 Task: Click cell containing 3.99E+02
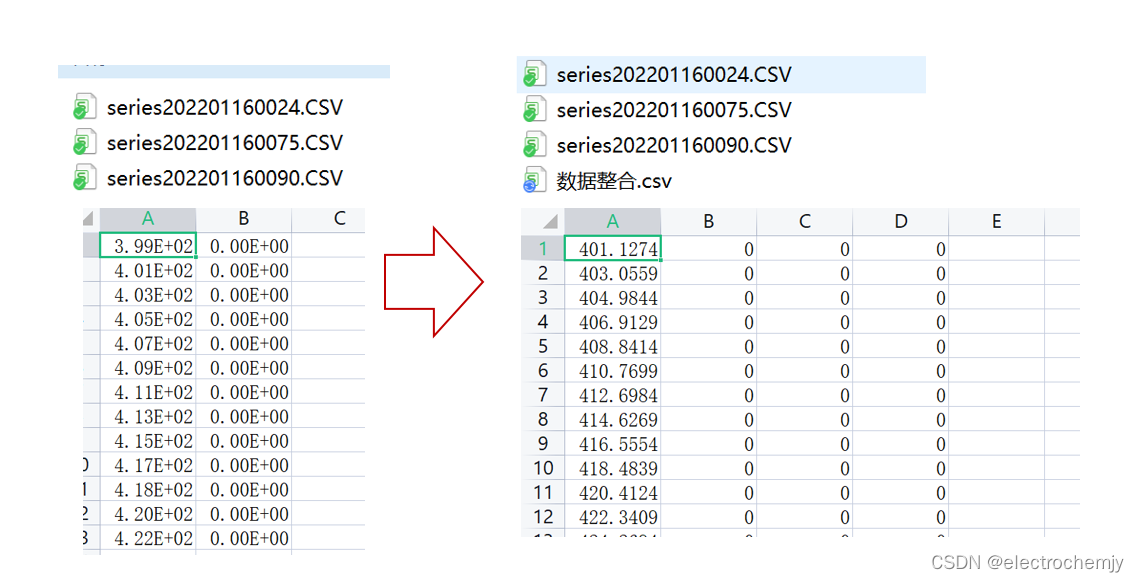[x=148, y=246]
